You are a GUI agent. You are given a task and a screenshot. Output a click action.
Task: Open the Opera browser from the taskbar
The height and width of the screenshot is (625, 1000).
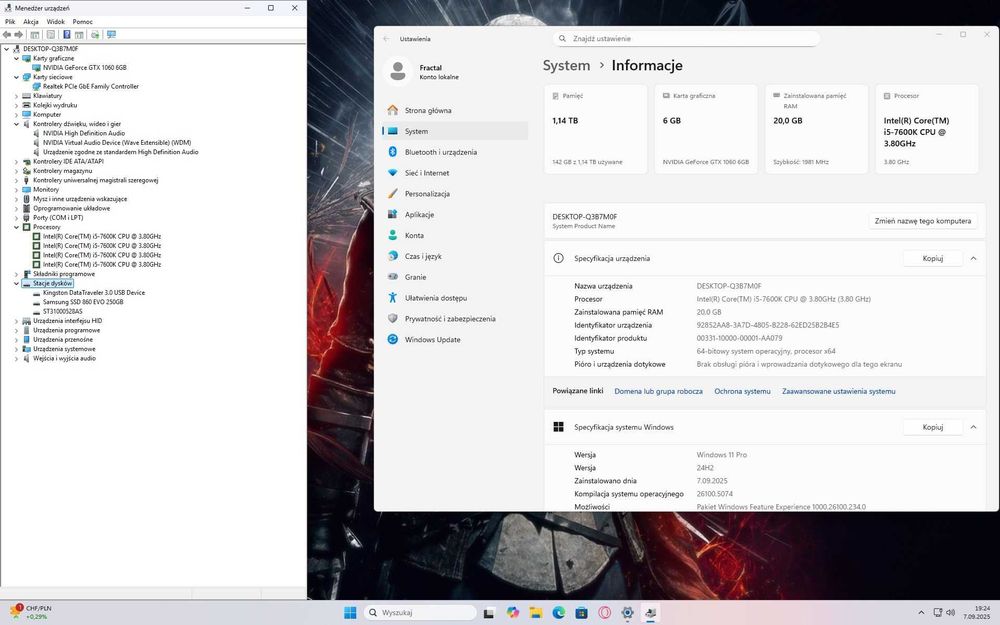pyautogui.click(x=605, y=613)
